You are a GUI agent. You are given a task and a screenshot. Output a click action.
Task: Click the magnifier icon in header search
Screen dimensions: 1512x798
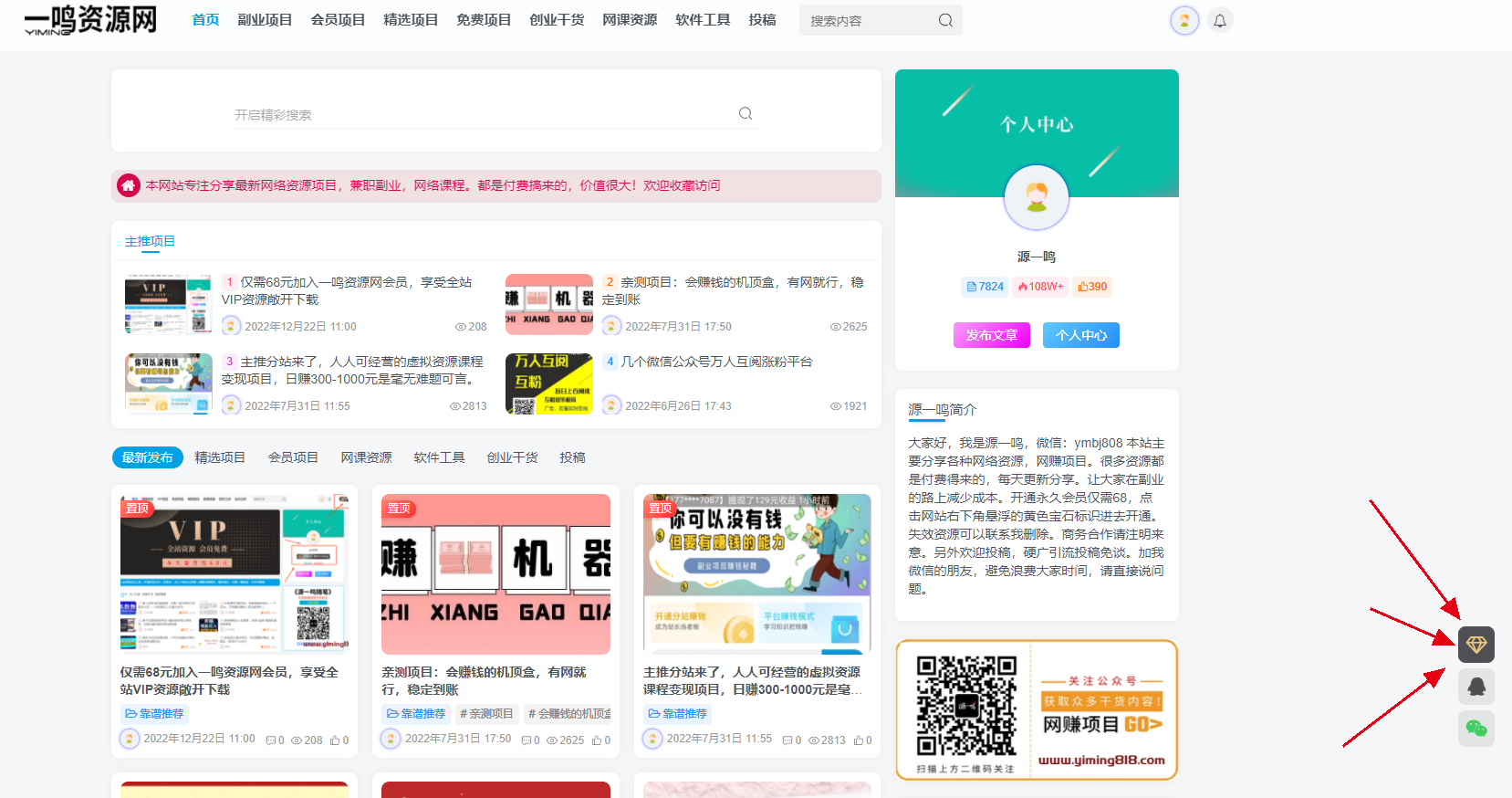[945, 20]
